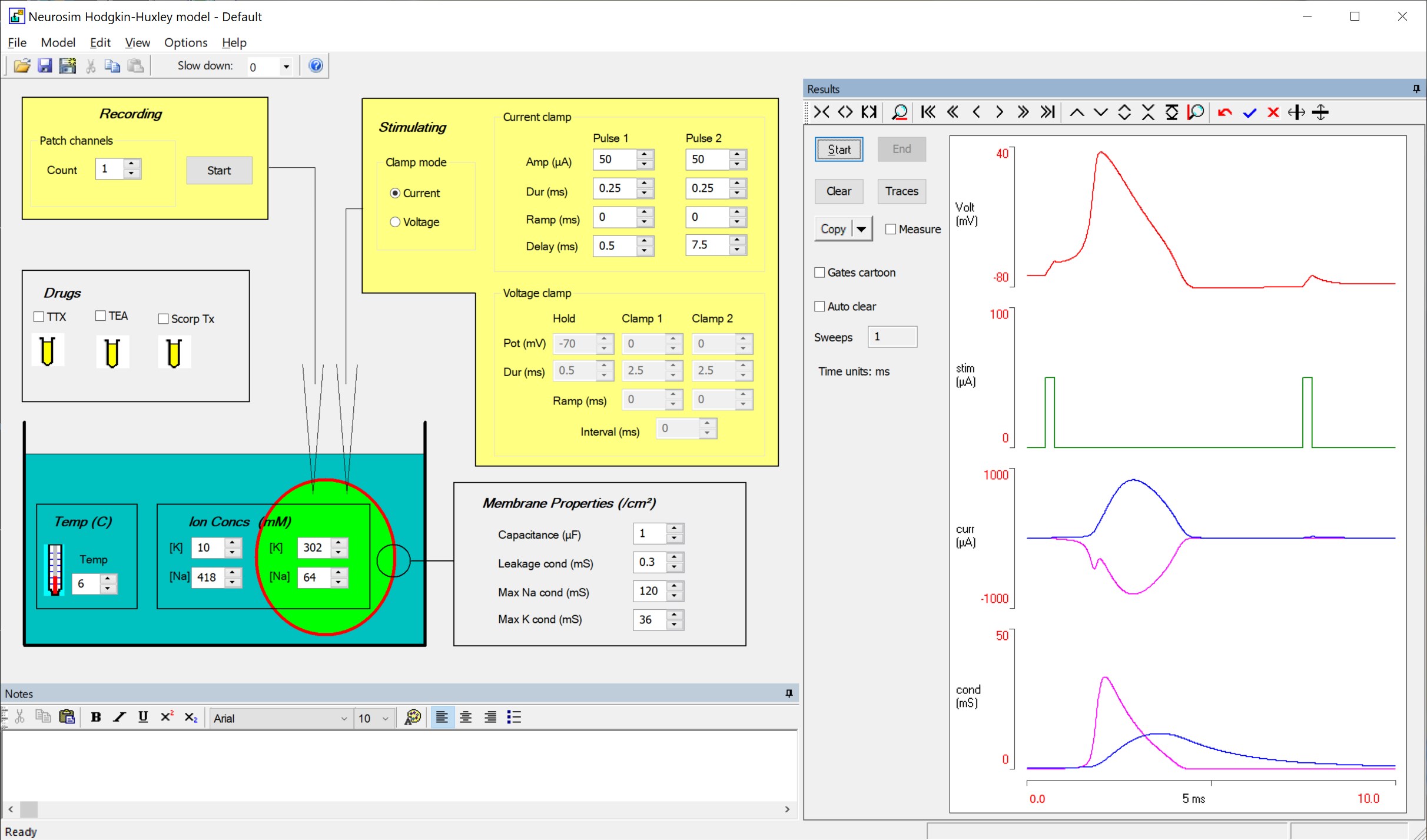Click the red undo arrow in Results toolbar

1225,112
